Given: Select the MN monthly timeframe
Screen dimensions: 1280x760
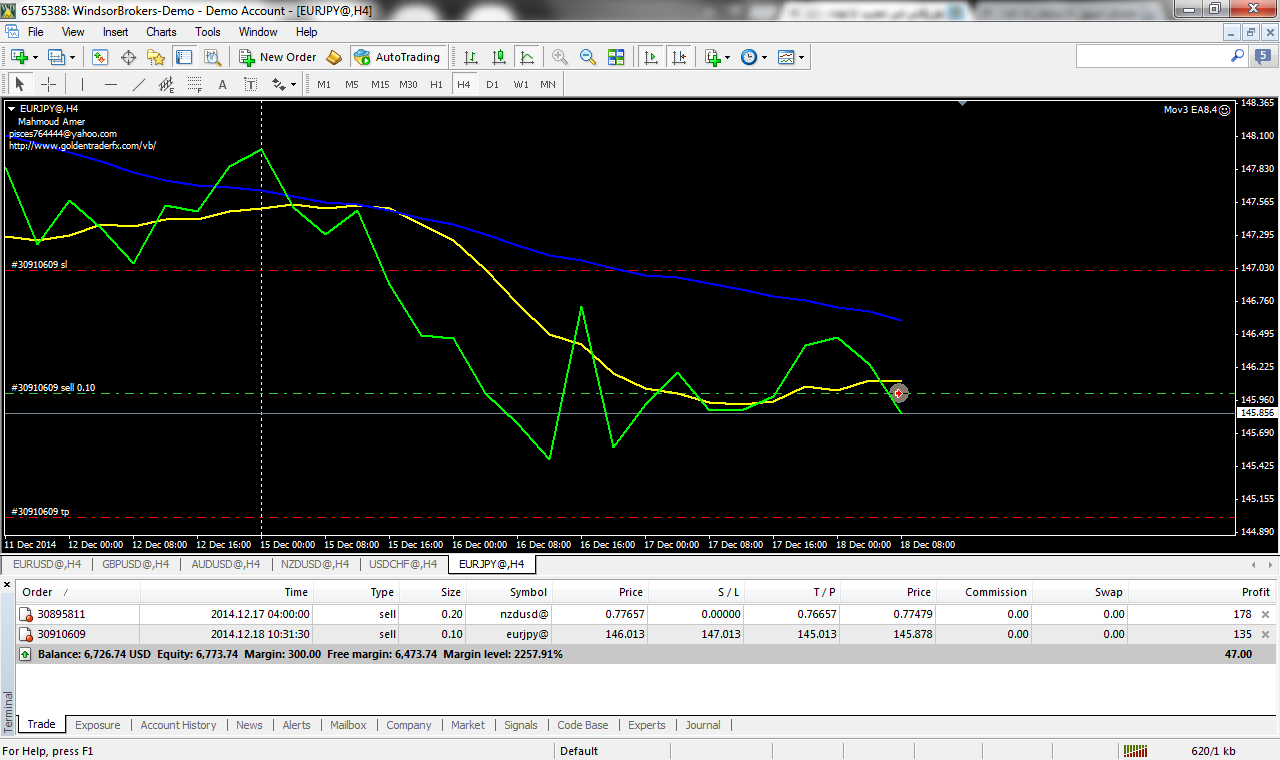Looking at the screenshot, I should (x=548, y=84).
